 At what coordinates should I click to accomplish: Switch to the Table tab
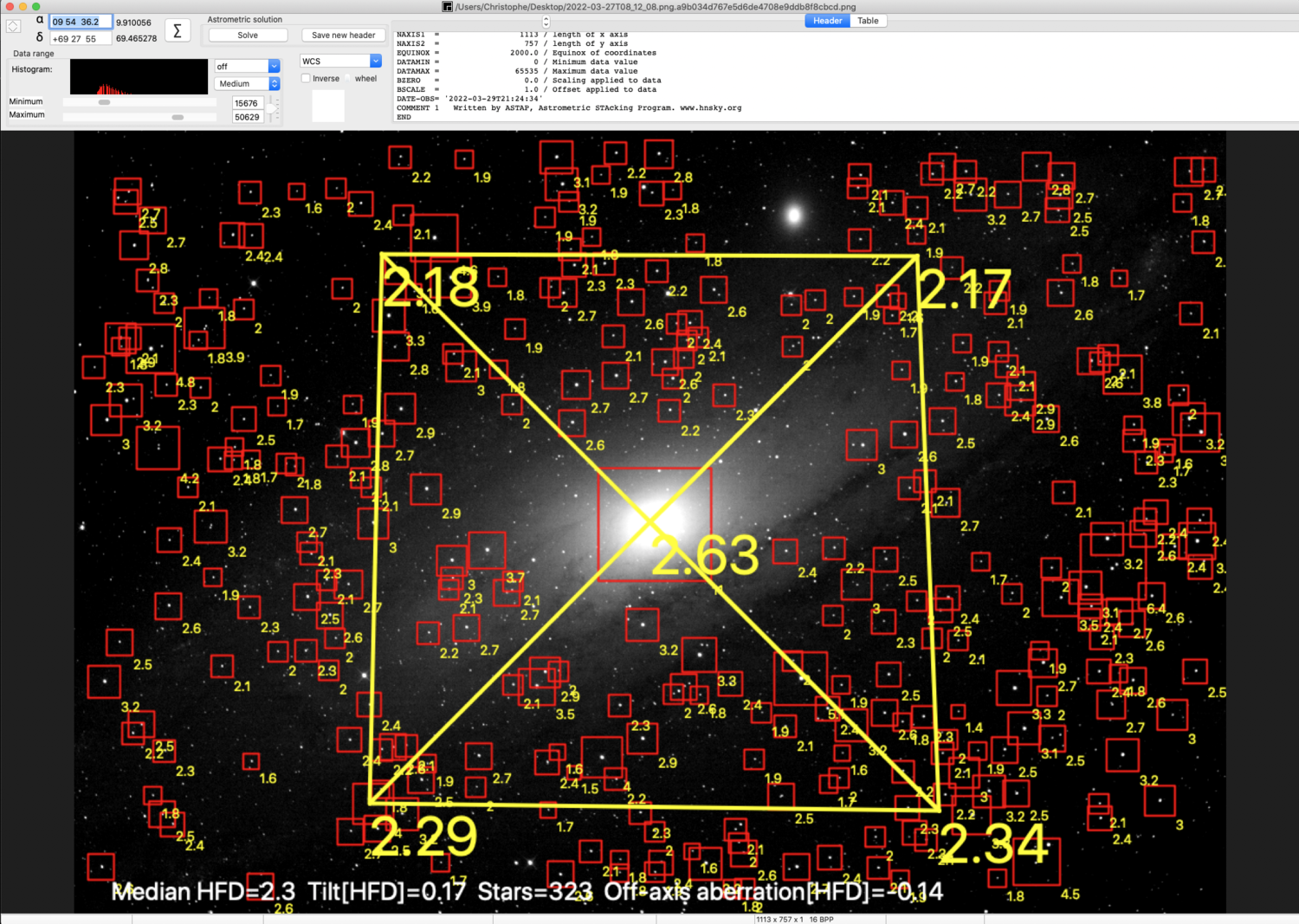(868, 21)
